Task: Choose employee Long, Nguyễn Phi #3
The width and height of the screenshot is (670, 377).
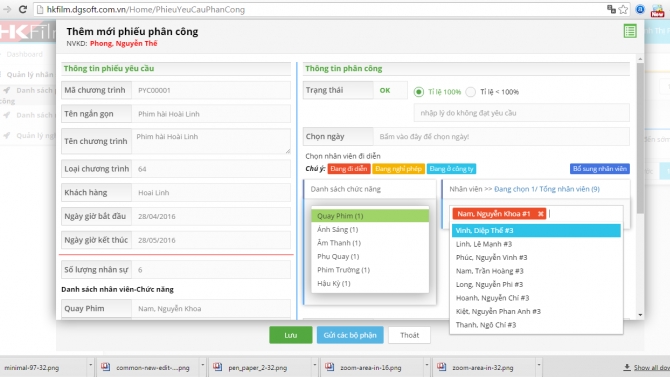Action: click(536, 284)
